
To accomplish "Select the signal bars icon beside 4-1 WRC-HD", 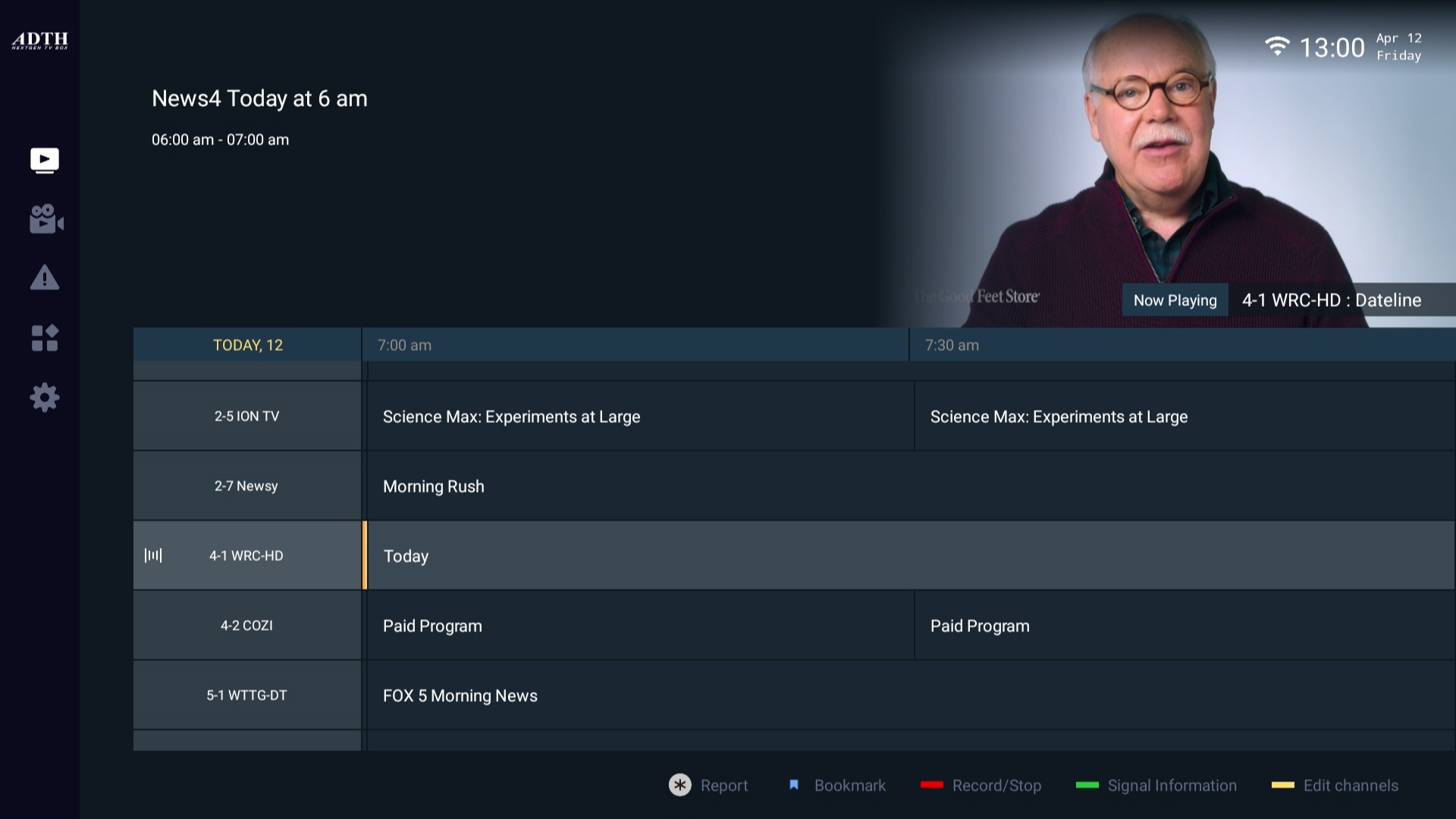I will (155, 555).
